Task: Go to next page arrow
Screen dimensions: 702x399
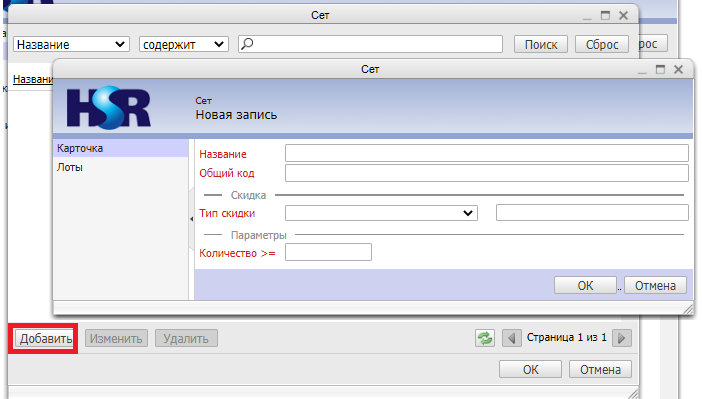Action: [622, 338]
